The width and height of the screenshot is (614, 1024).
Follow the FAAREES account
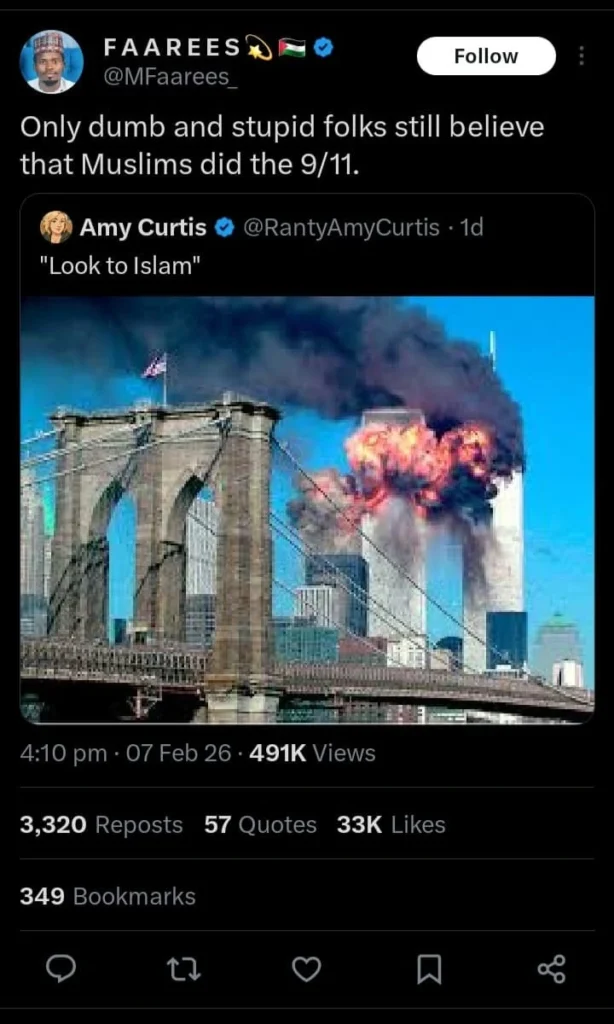point(485,56)
